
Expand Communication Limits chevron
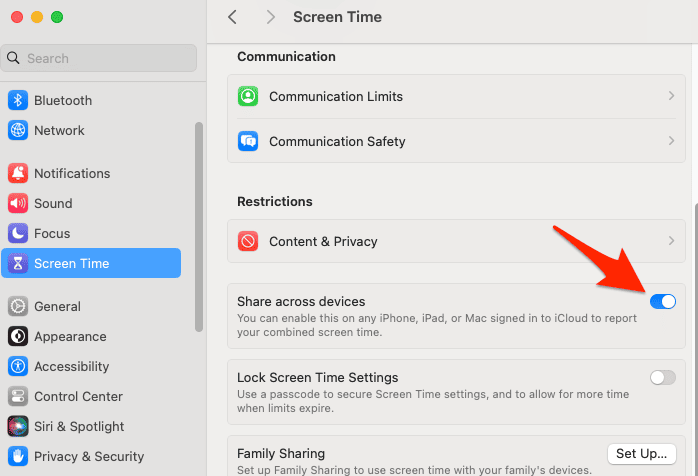pos(671,97)
